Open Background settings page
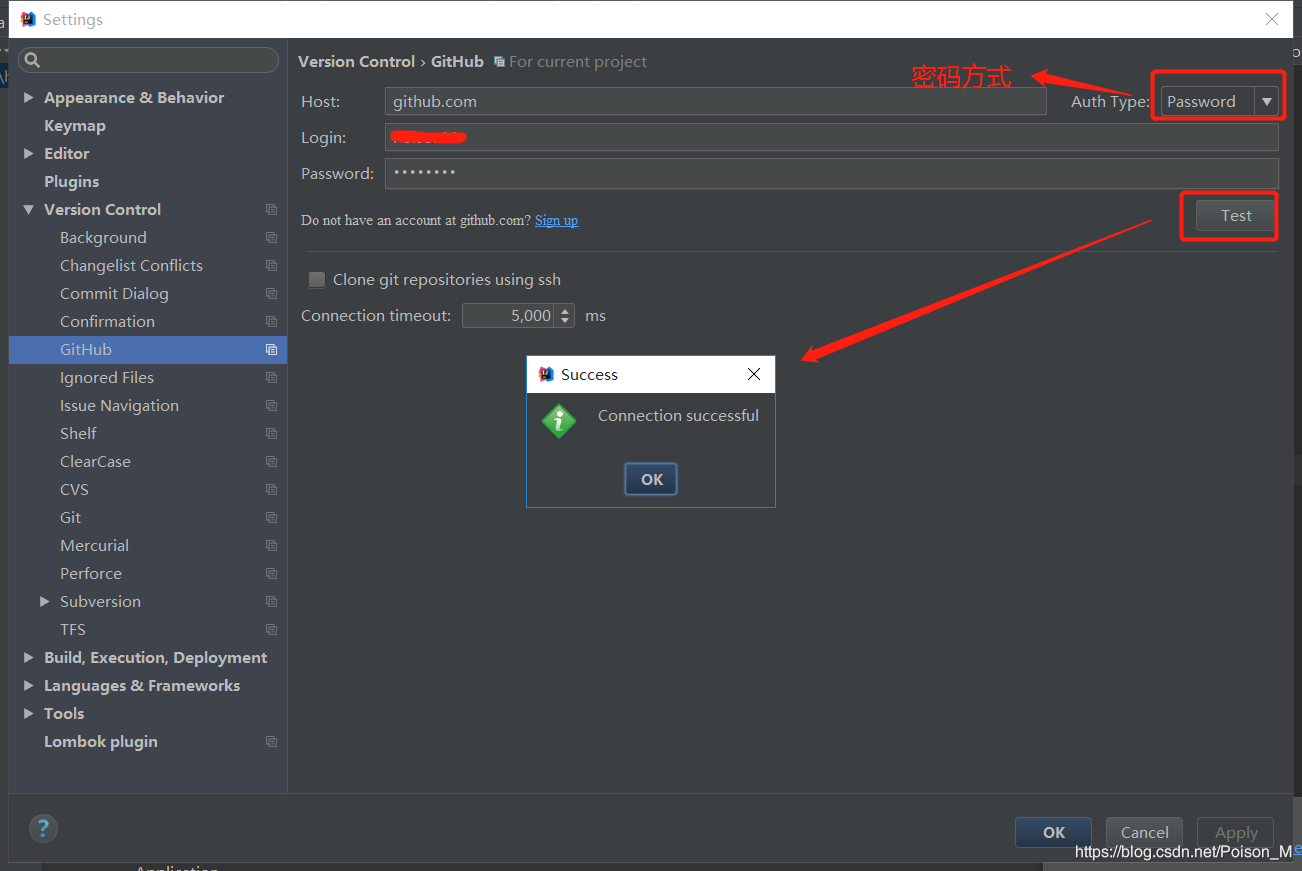The image size is (1302, 871). click(x=103, y=238)
